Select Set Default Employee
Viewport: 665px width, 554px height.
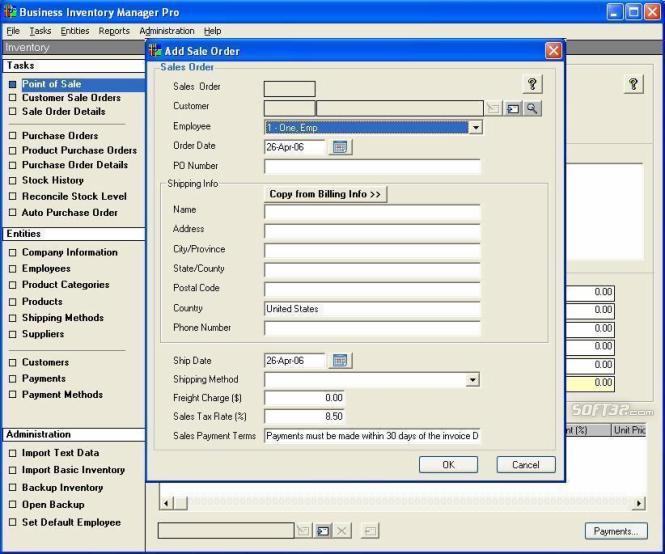pos(71,523)
